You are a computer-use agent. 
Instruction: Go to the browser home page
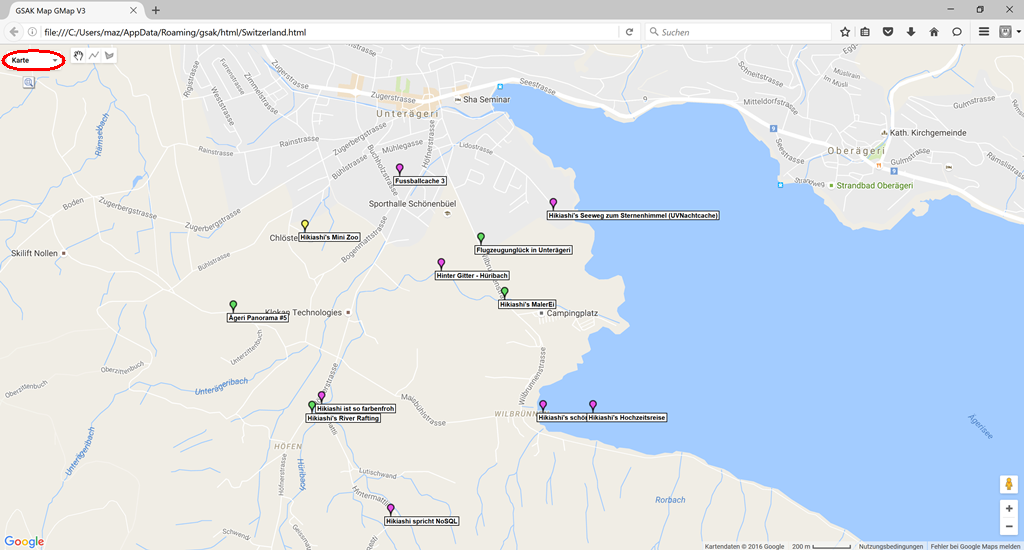click(934, 32)
